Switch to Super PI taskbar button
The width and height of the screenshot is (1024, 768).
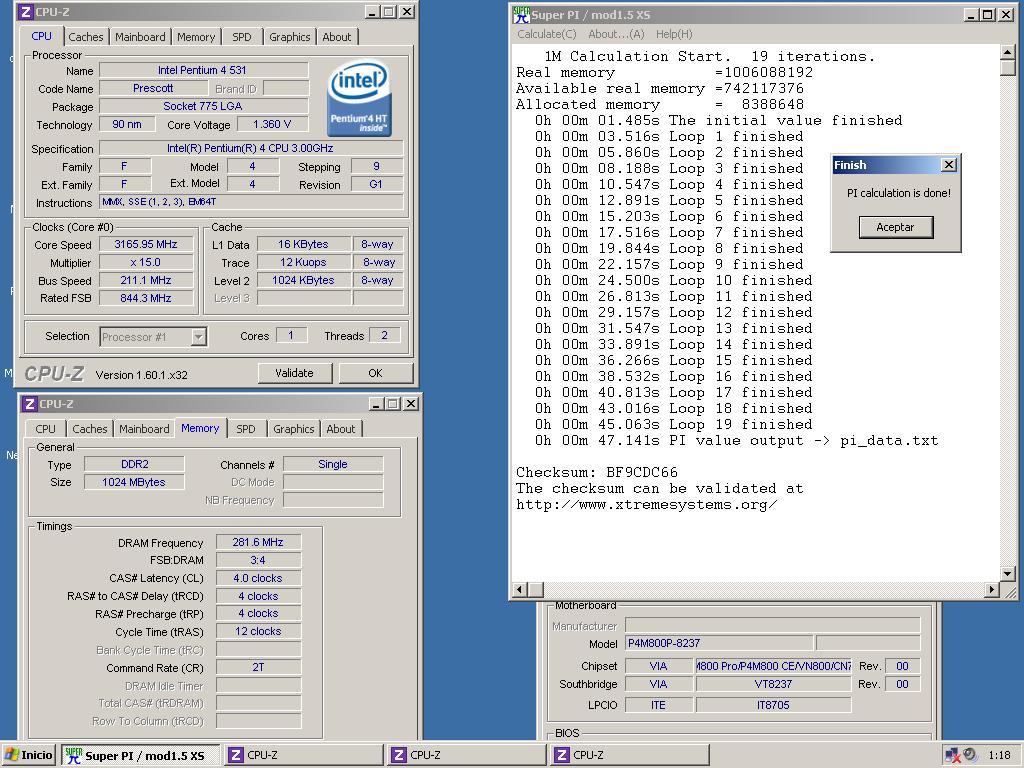tap(140, 755)
